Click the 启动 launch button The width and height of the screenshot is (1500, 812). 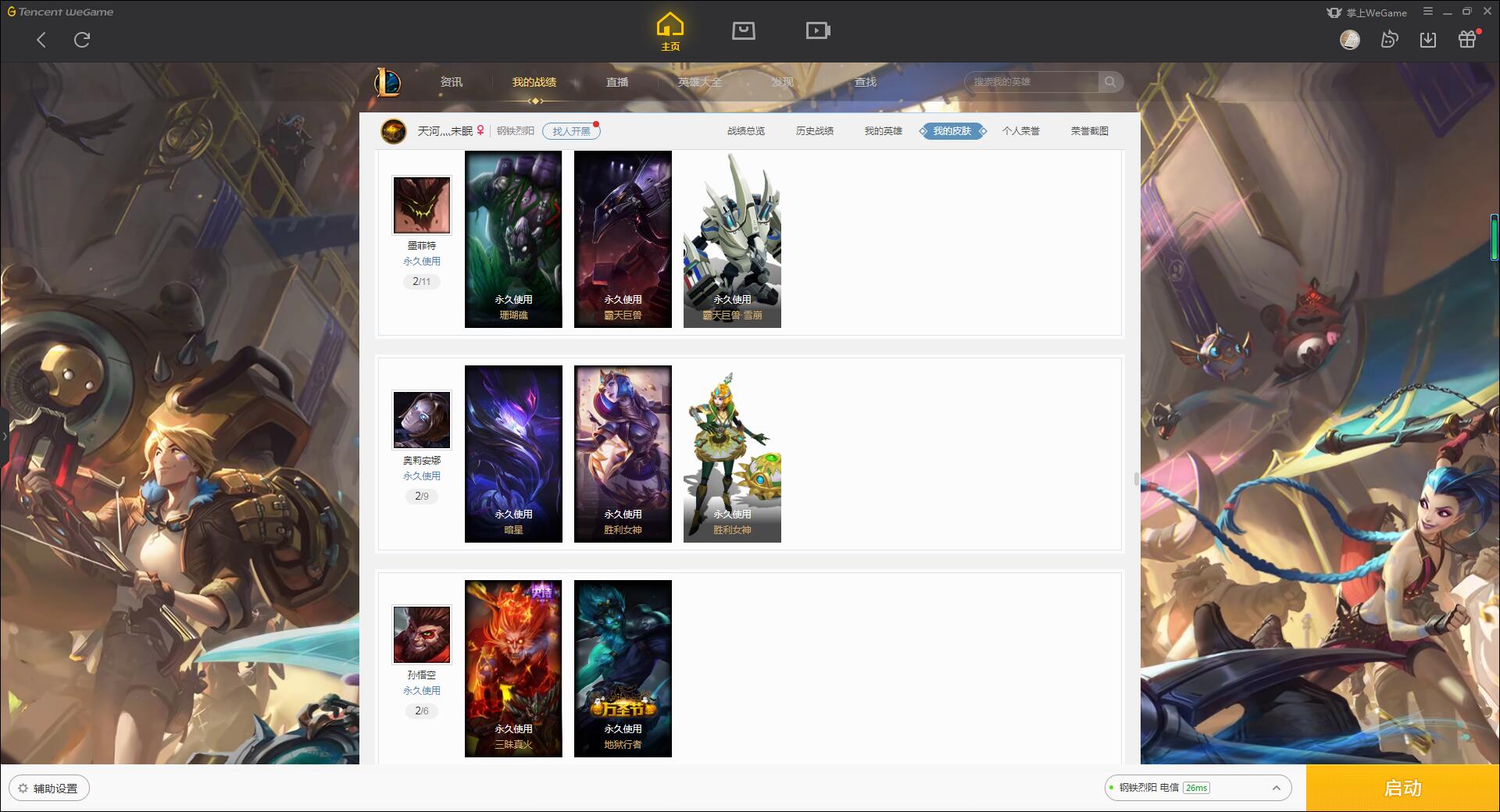[x=1402, y=789]
